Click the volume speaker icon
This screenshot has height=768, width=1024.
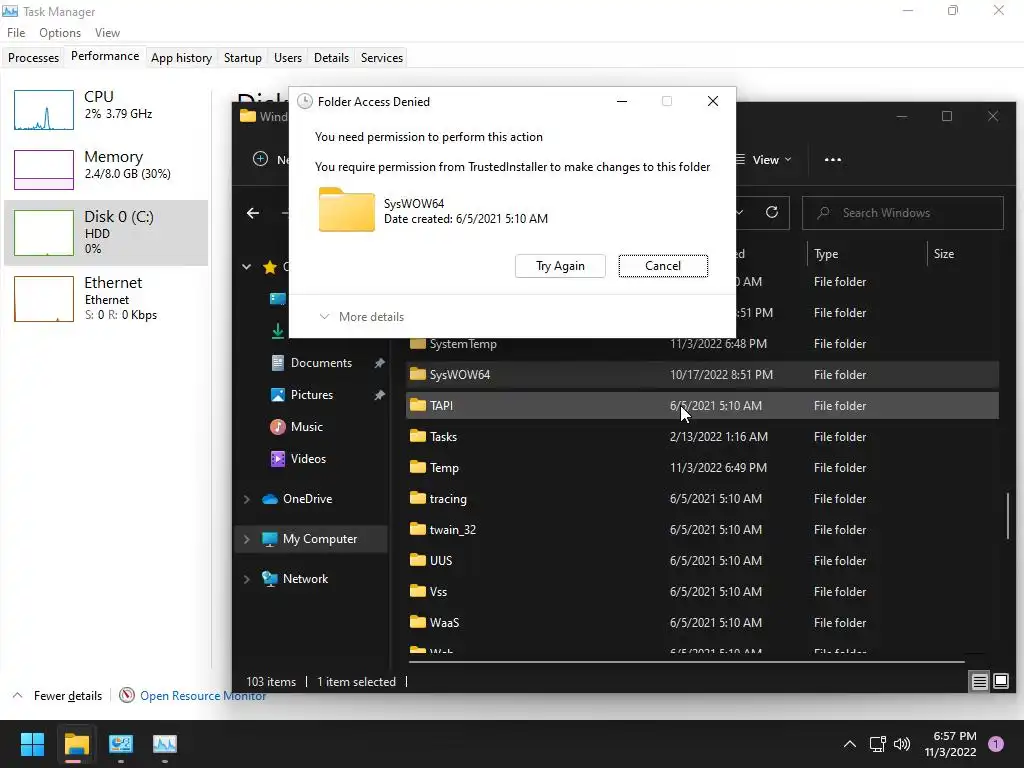902,744
